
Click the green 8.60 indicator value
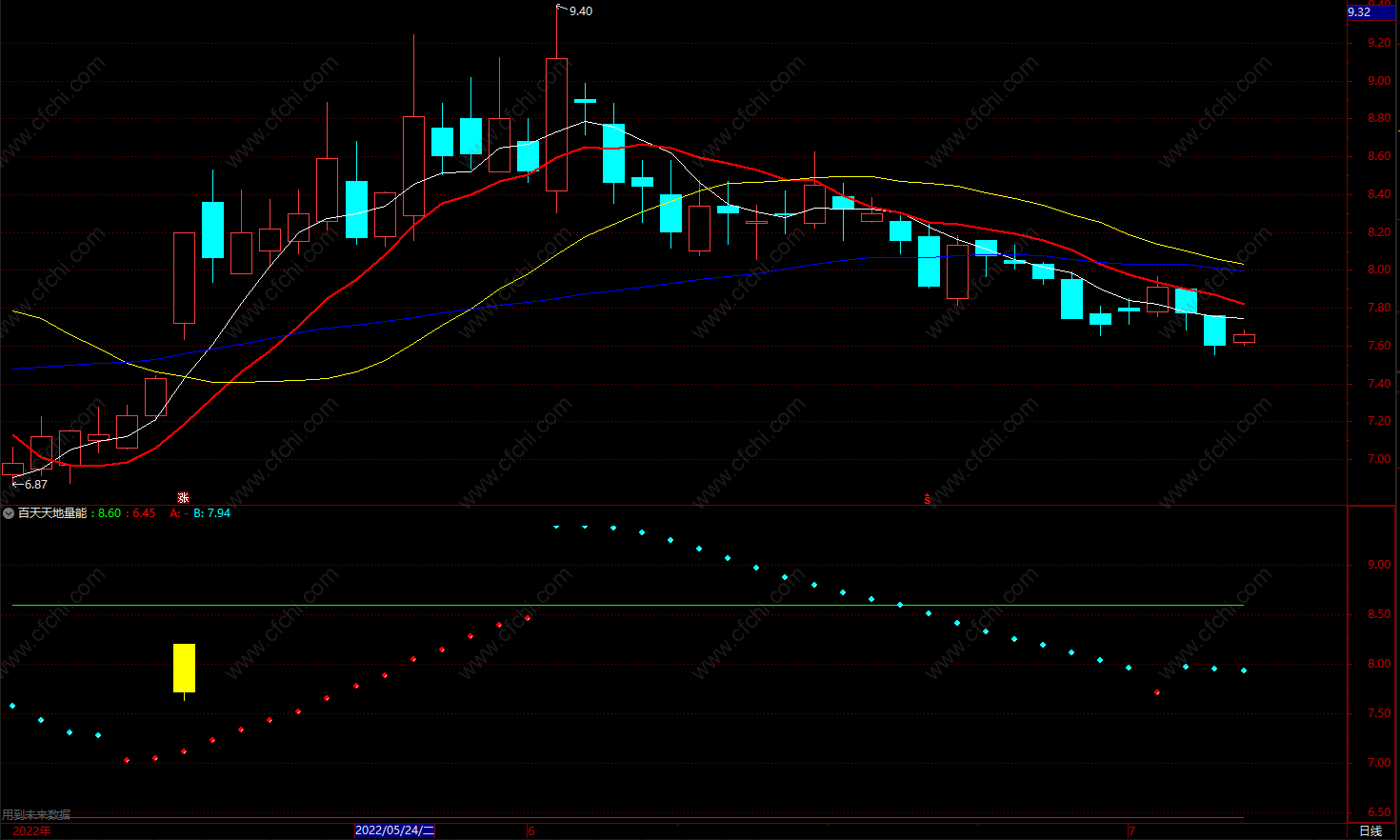click(x=110, y=513)
